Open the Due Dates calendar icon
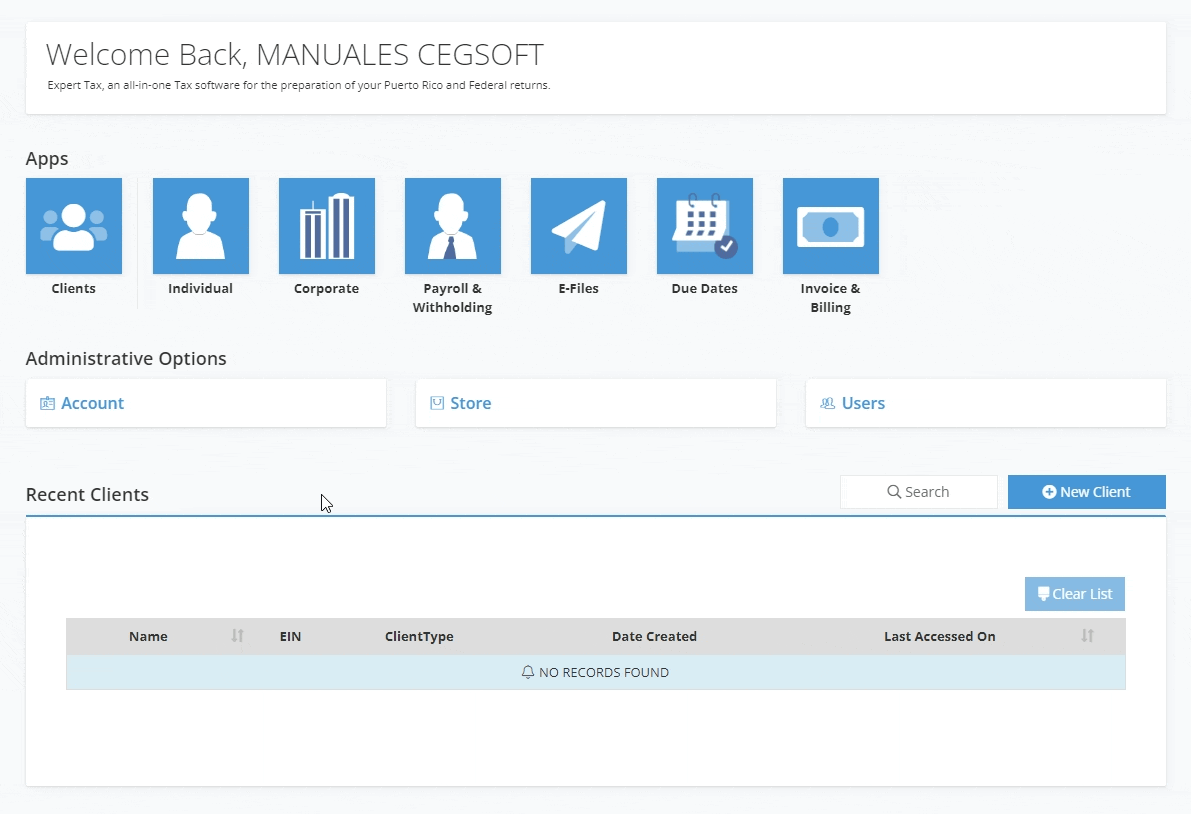This screenshot has width=1191, height=814. click(704, 226)
